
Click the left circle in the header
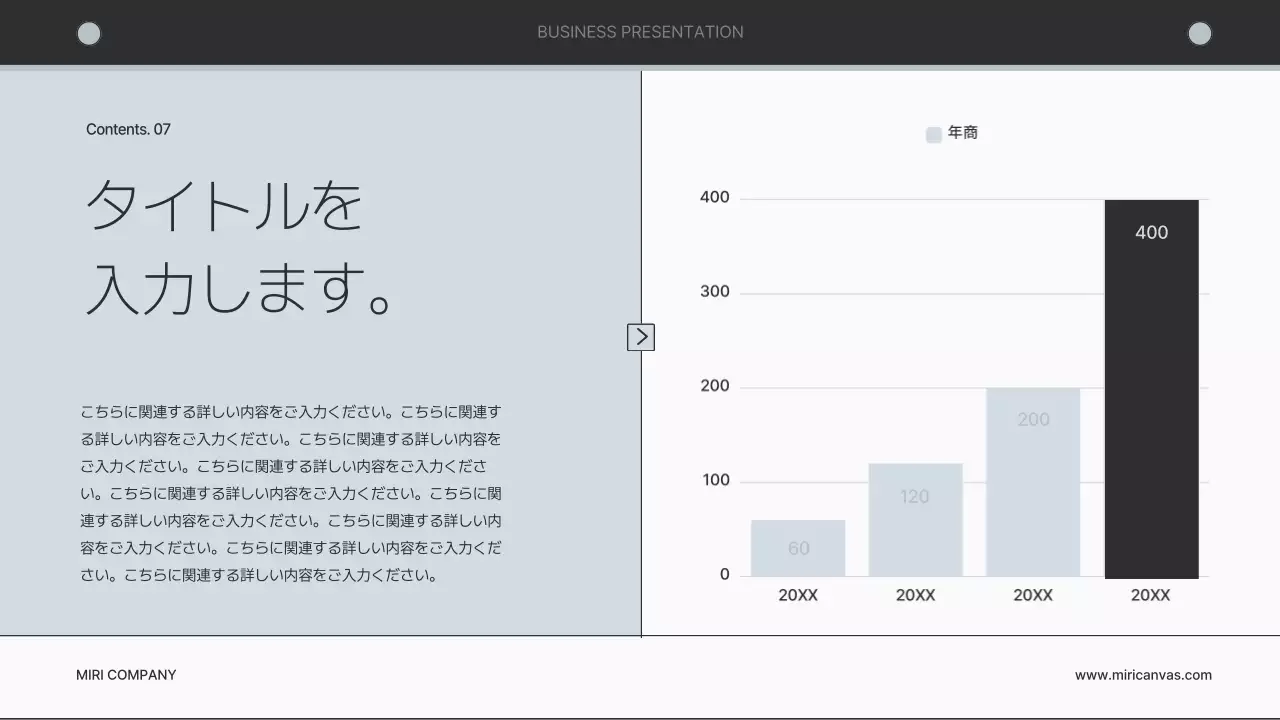pos(89,34)
